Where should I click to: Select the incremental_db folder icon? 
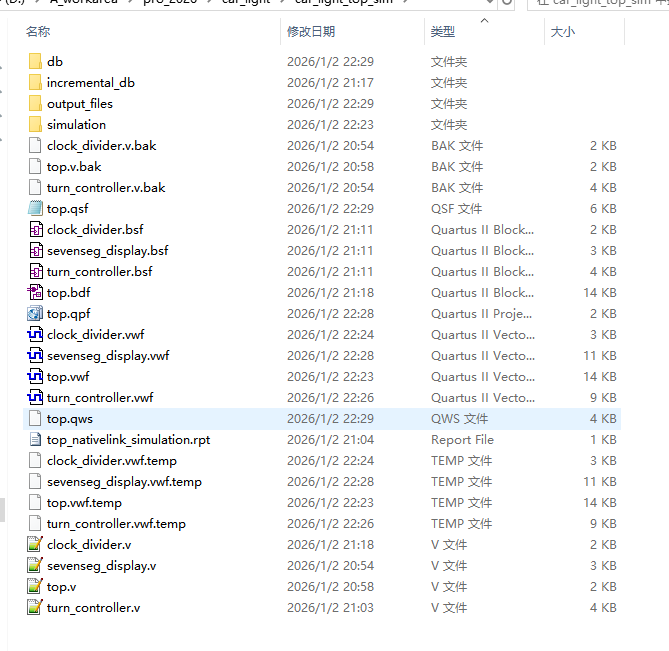[x=35, y=82]
